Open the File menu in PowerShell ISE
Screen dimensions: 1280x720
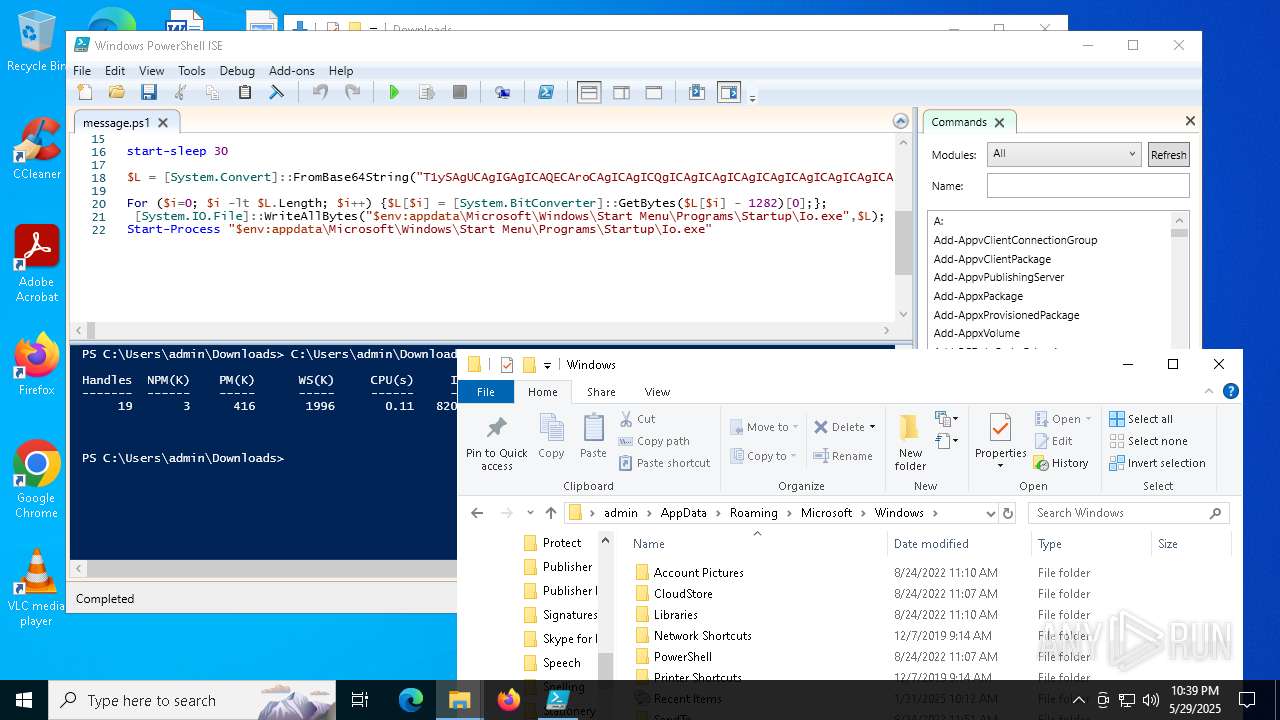click(x=82, y=71)
